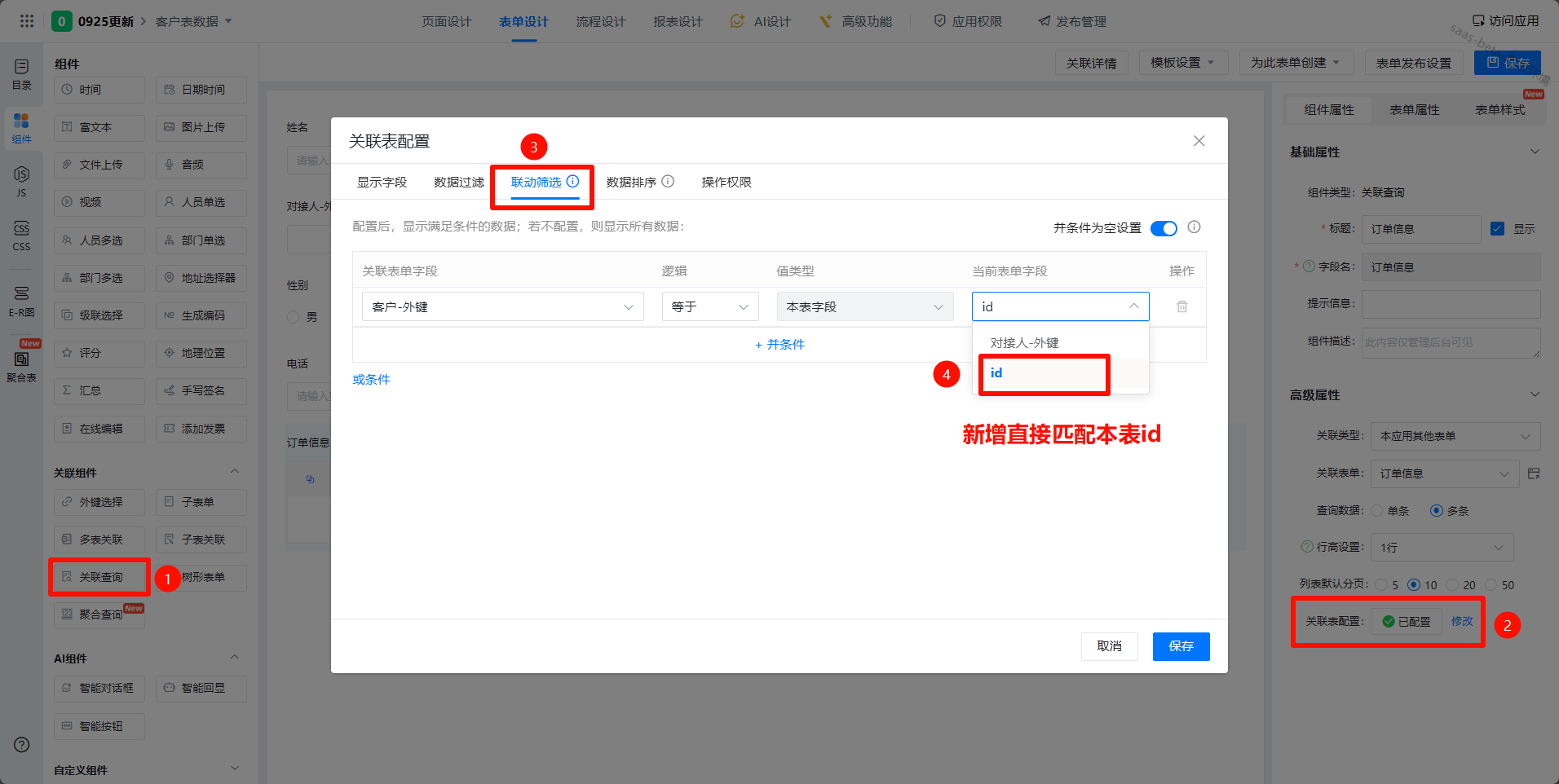This screenshot has height=784, width=1559.
Task: Click the info icon beside 并条件为空设置 toggle
Action: click(1194, 227)
